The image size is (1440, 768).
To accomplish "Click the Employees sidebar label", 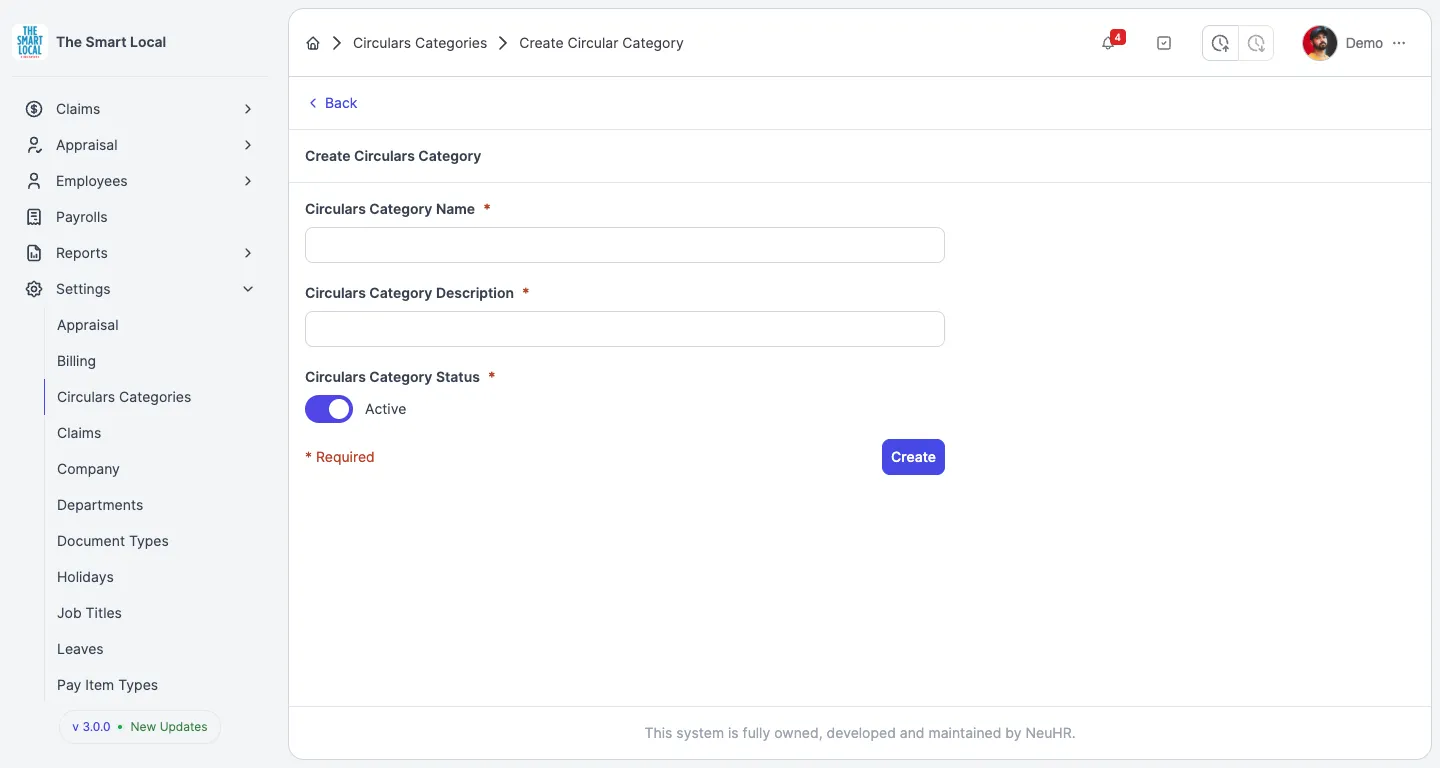I will click(x=92, y=181).
